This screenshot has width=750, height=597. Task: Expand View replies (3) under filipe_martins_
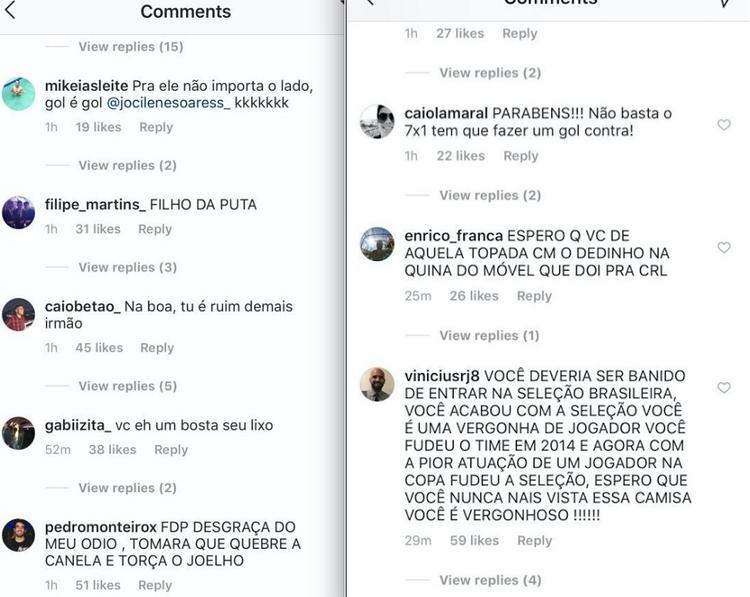coord(128,267)
